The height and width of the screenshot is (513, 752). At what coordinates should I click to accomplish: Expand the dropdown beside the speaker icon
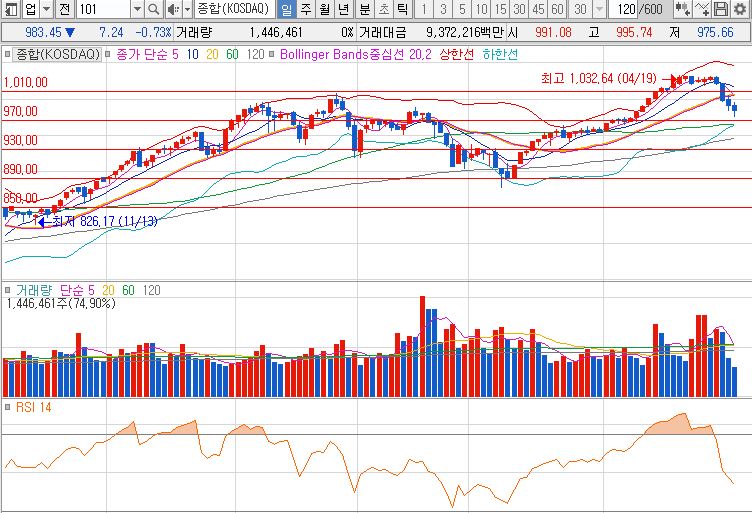(x=188, y=9)
